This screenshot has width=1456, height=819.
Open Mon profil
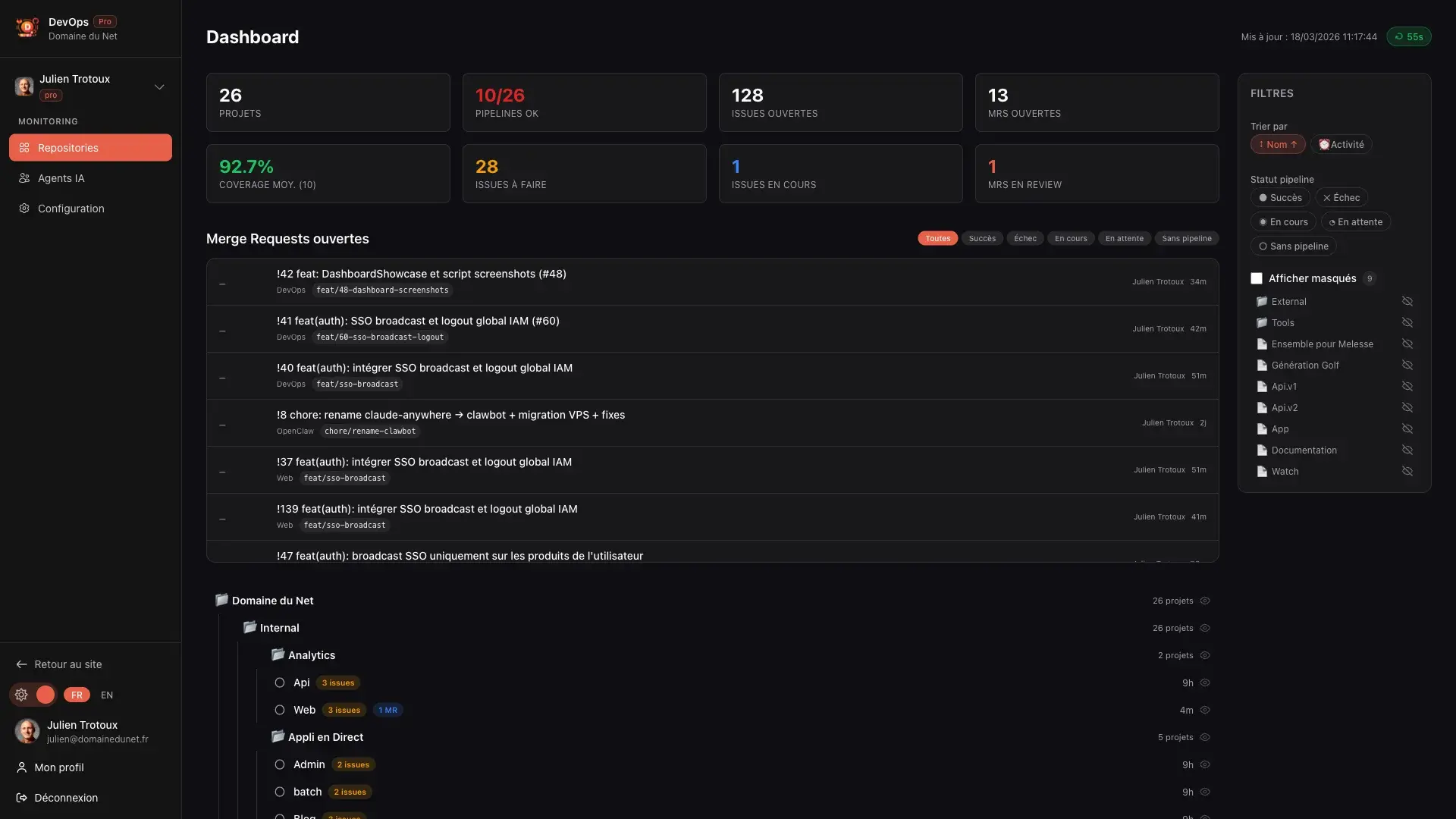(58, 767)
